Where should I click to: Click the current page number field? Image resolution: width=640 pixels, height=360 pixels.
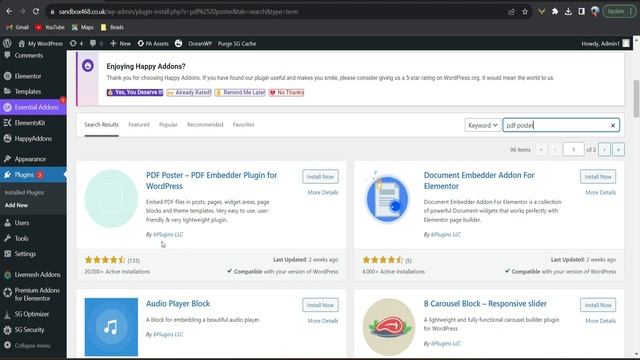pos(573,150)
